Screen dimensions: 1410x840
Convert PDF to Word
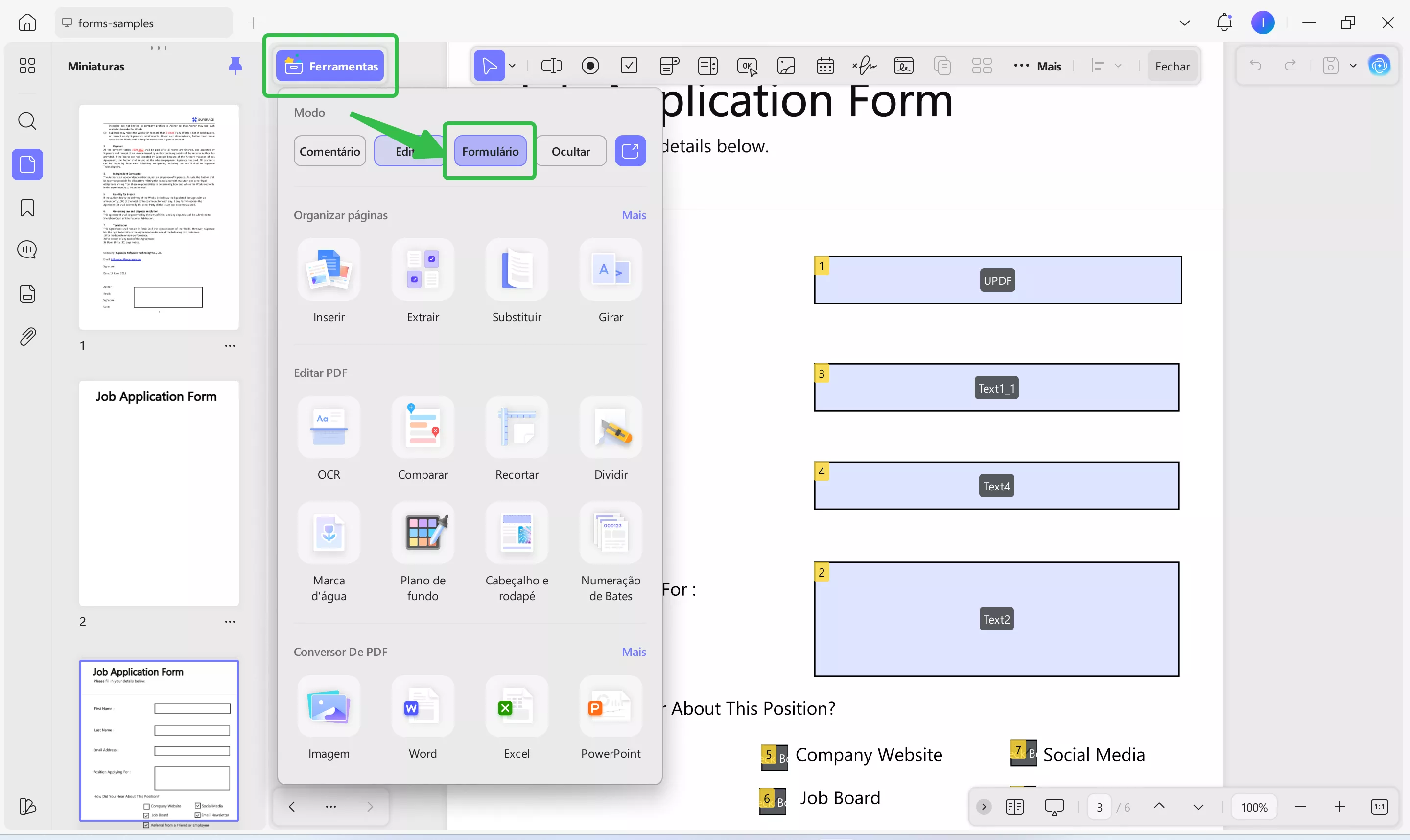pos(422,706)
